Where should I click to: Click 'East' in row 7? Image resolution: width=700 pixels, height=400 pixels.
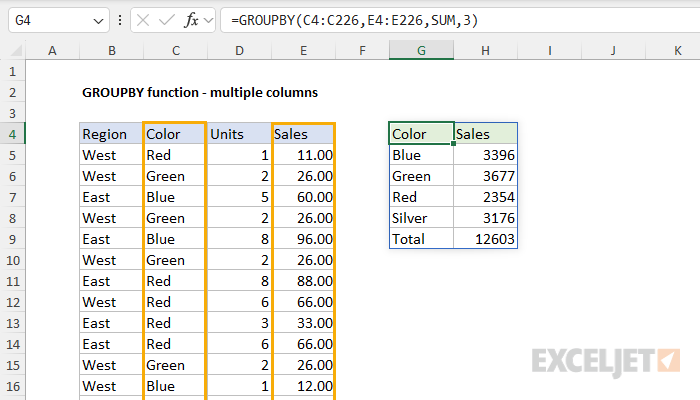[112, 197]
